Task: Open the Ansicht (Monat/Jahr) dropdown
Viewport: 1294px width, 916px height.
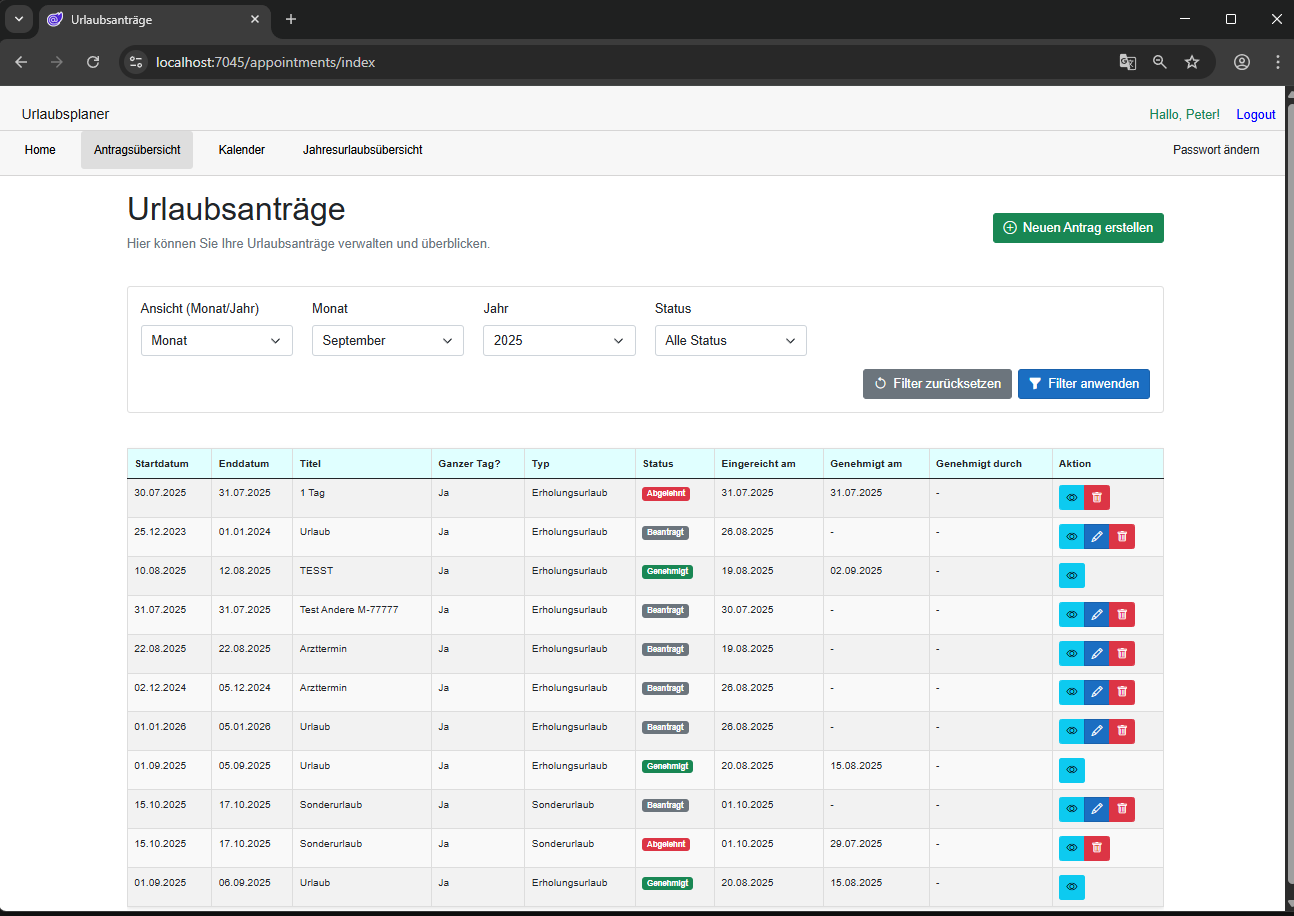Action: tap(216, 341)
